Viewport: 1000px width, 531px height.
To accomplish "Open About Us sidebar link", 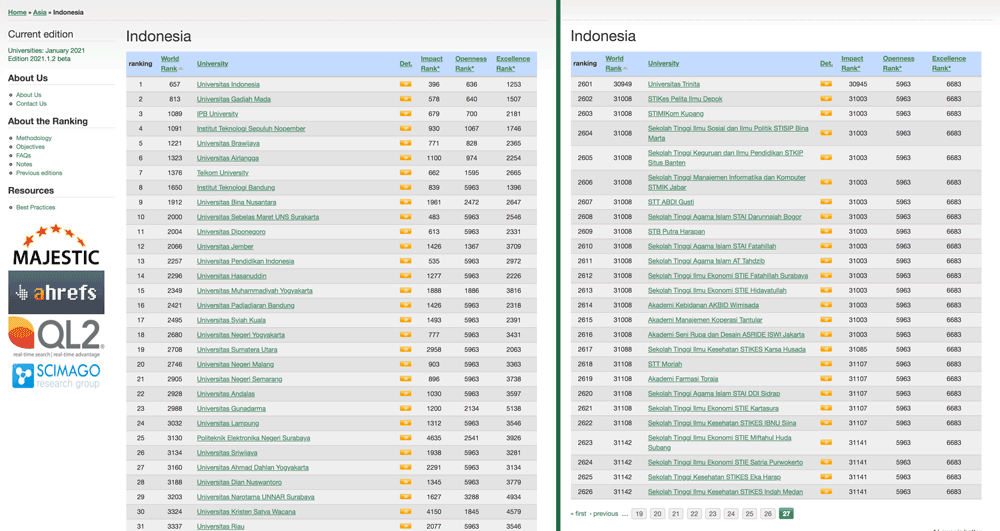I will (x=29, y=95).
